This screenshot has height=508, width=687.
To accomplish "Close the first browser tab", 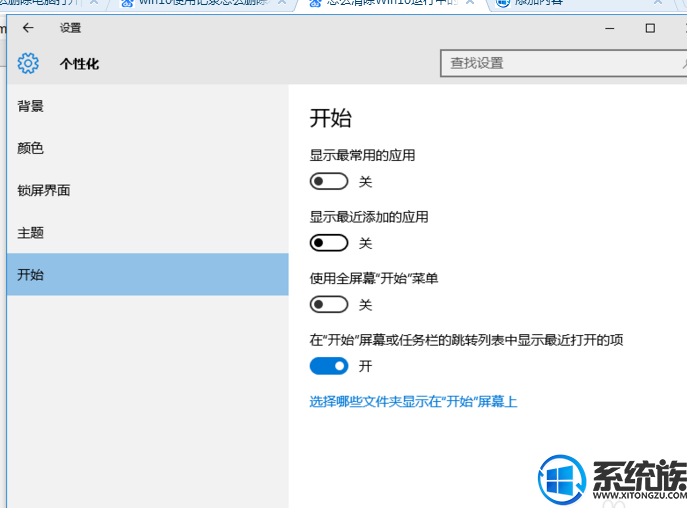I will pos(94,3).
